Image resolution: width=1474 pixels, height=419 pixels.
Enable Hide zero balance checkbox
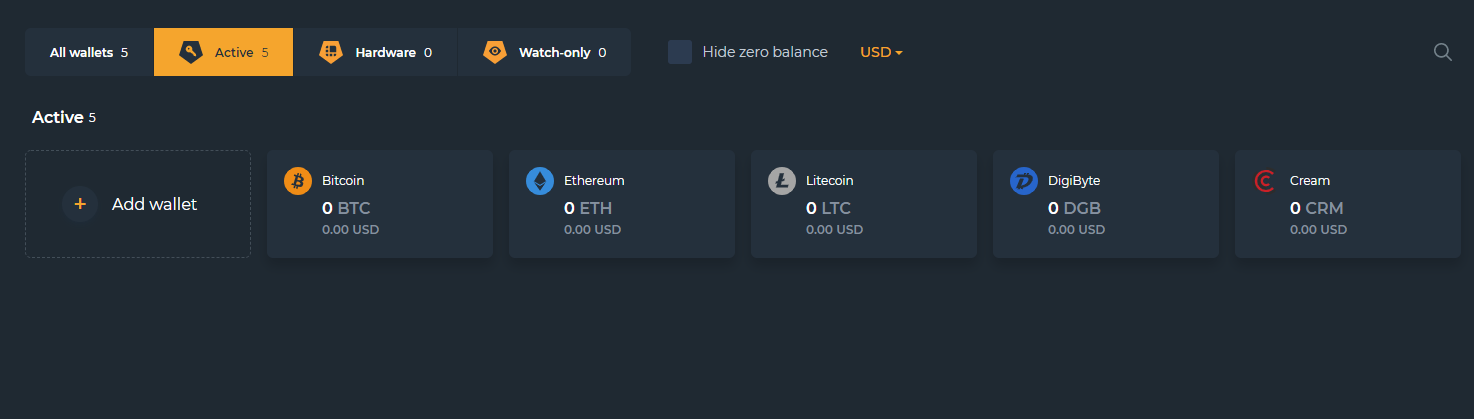point(680,52)
